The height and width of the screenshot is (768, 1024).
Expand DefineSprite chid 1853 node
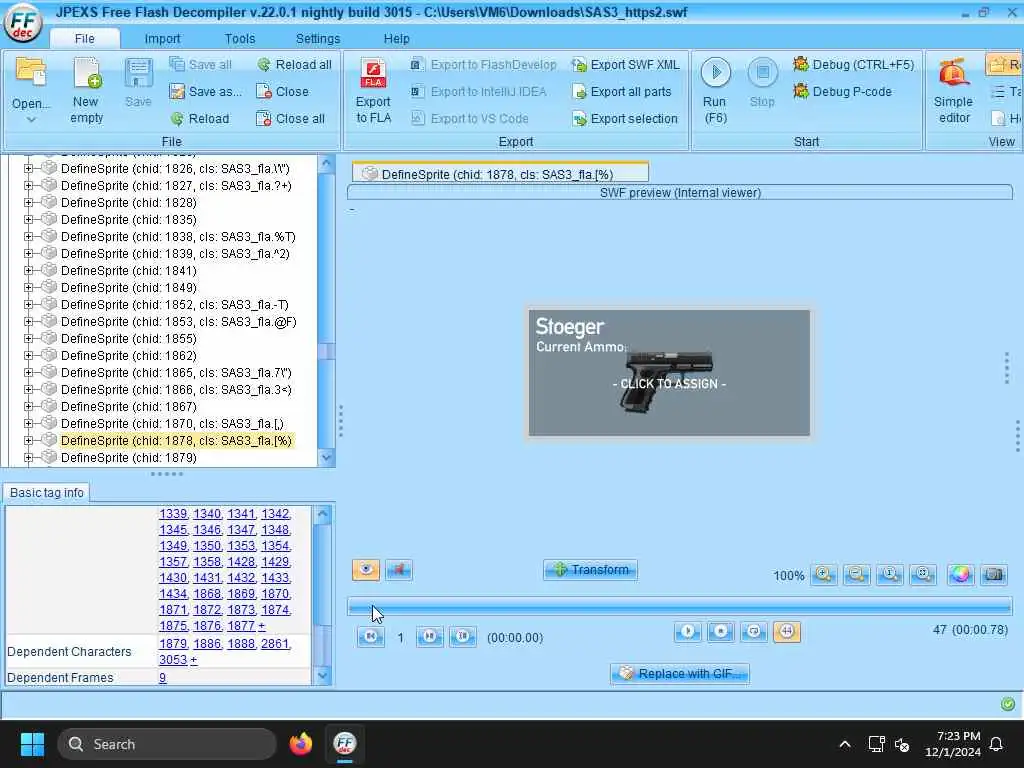(28, 321)
